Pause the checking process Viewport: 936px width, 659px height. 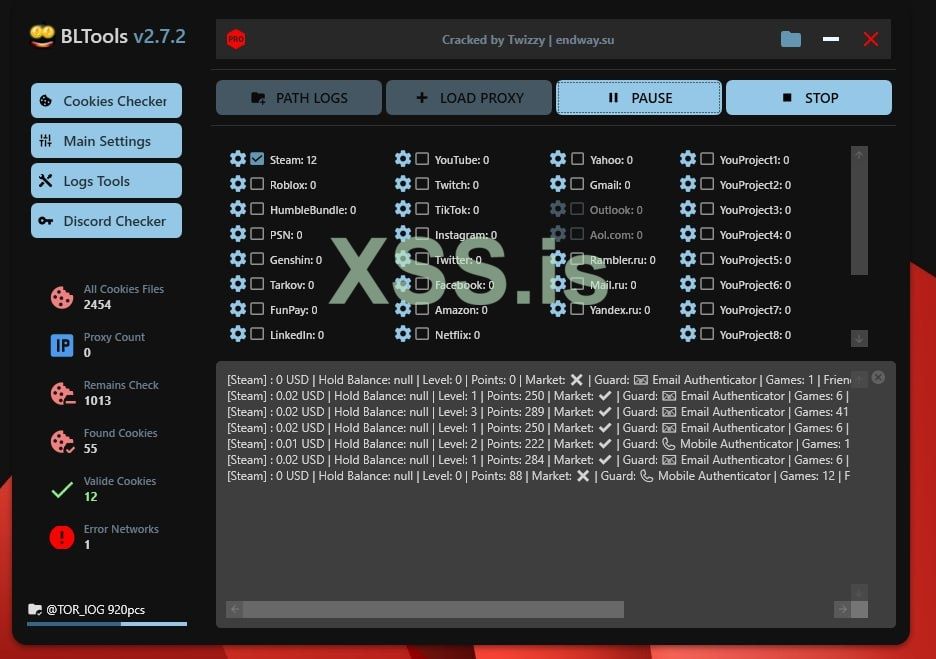click(x=639, y=97)
